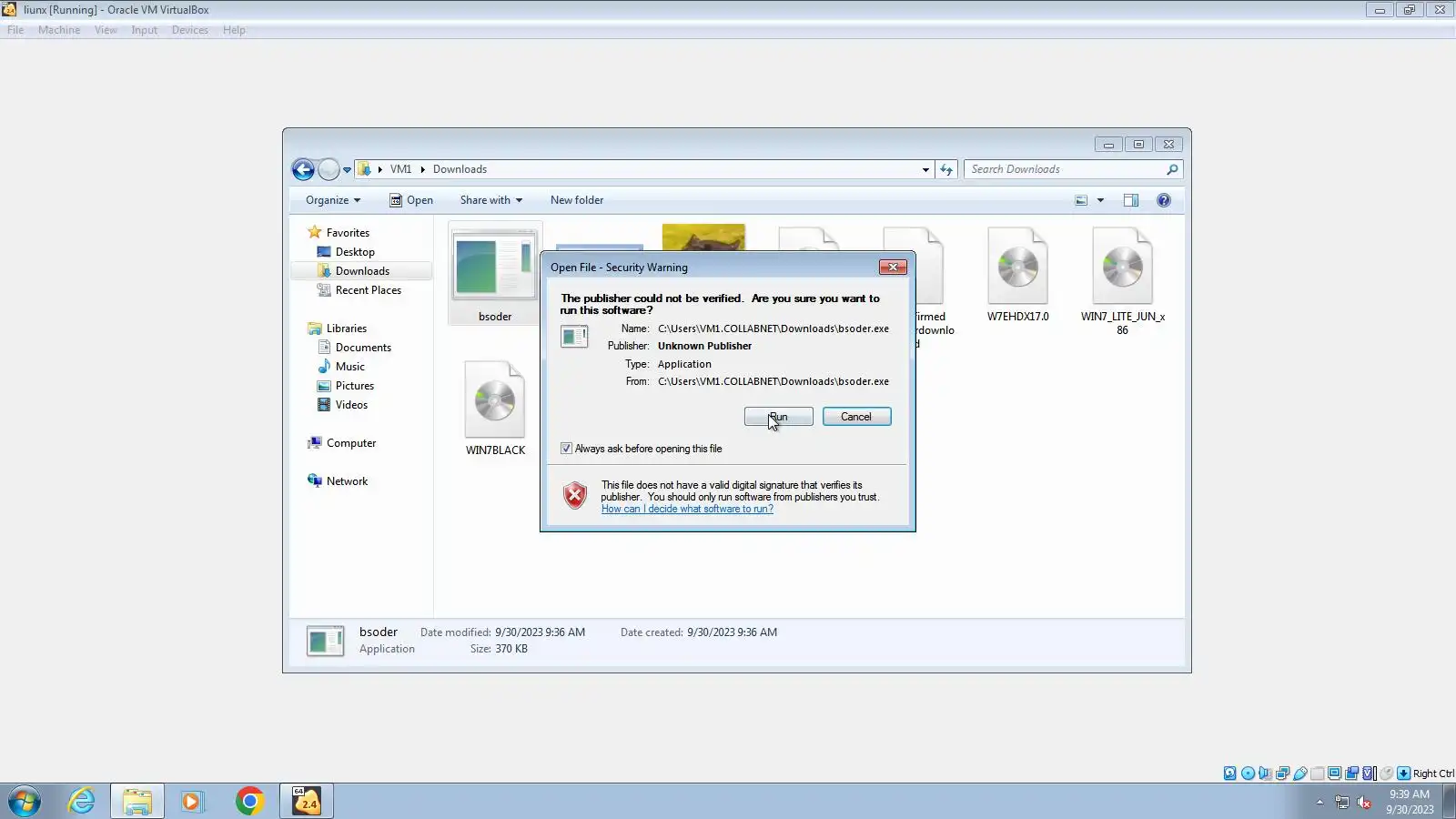Change your view using the view icon
Image resolution: width=1456 pixels, height=819 pixels.
(1081, 200)
